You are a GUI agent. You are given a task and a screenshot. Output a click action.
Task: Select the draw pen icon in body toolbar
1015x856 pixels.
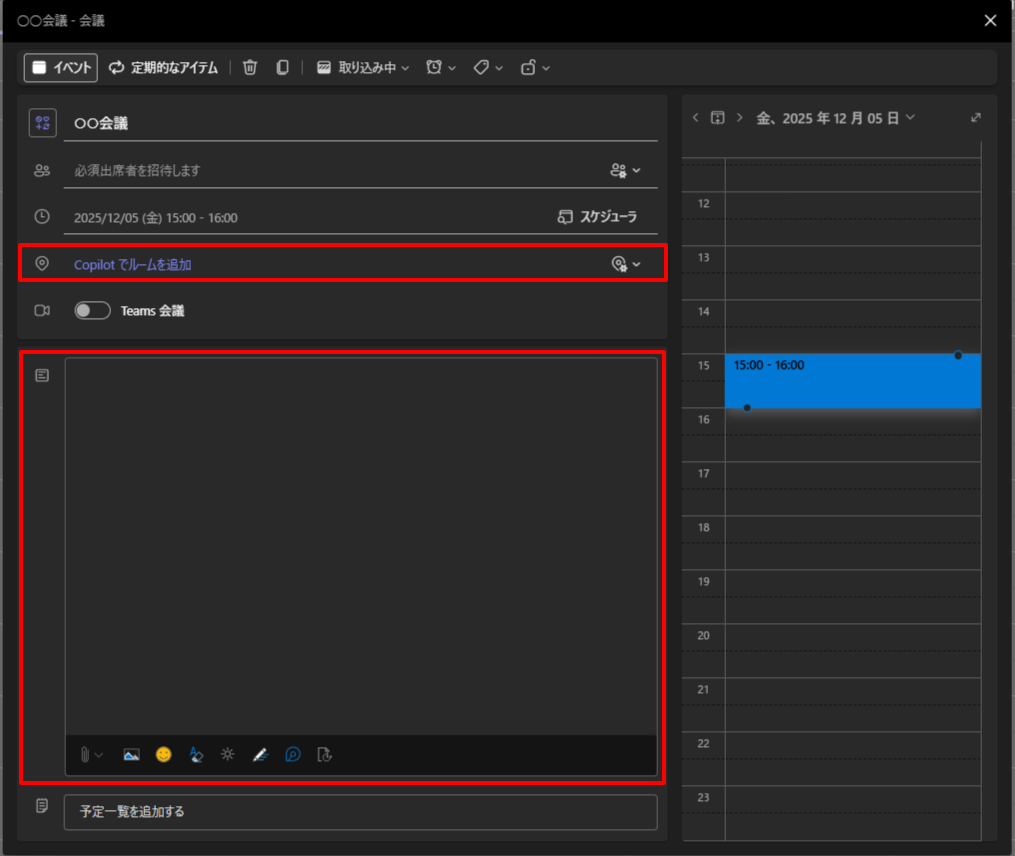(x=260, y=755)
